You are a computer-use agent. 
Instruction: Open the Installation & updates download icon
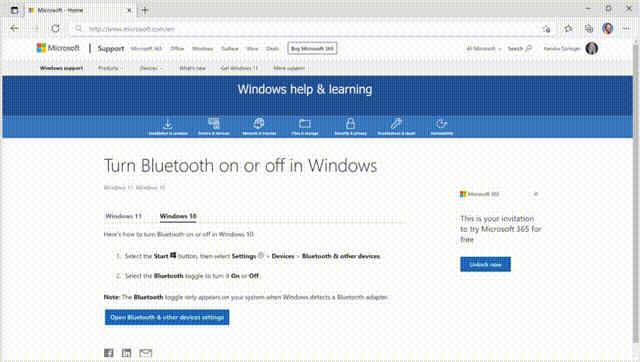tap(168, 123)
